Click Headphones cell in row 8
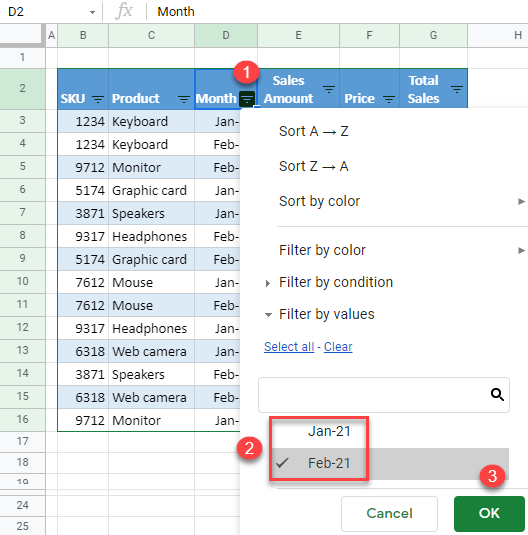528x535 pixels. click(152, 236)
